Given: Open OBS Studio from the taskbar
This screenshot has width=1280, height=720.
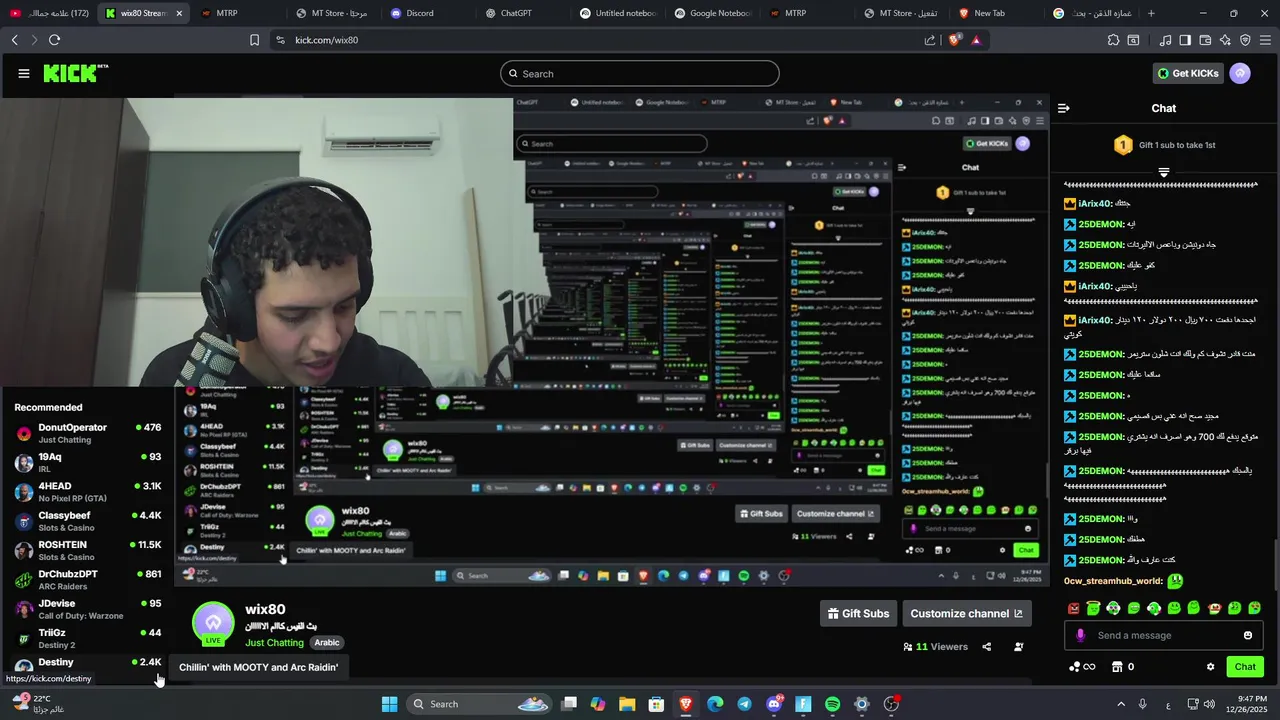Looking at the screenshot, I should tap(891, 704).
